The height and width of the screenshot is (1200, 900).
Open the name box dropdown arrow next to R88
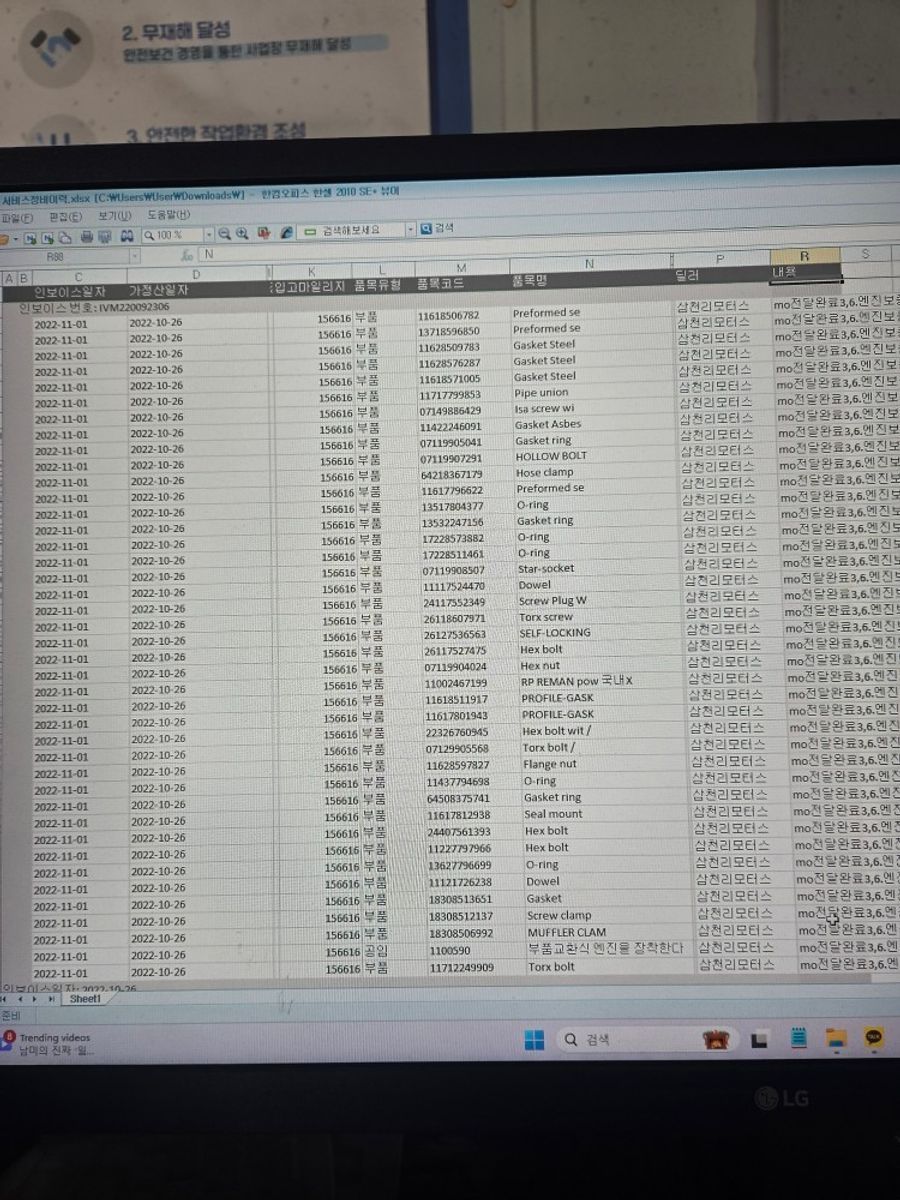point(134,256)
